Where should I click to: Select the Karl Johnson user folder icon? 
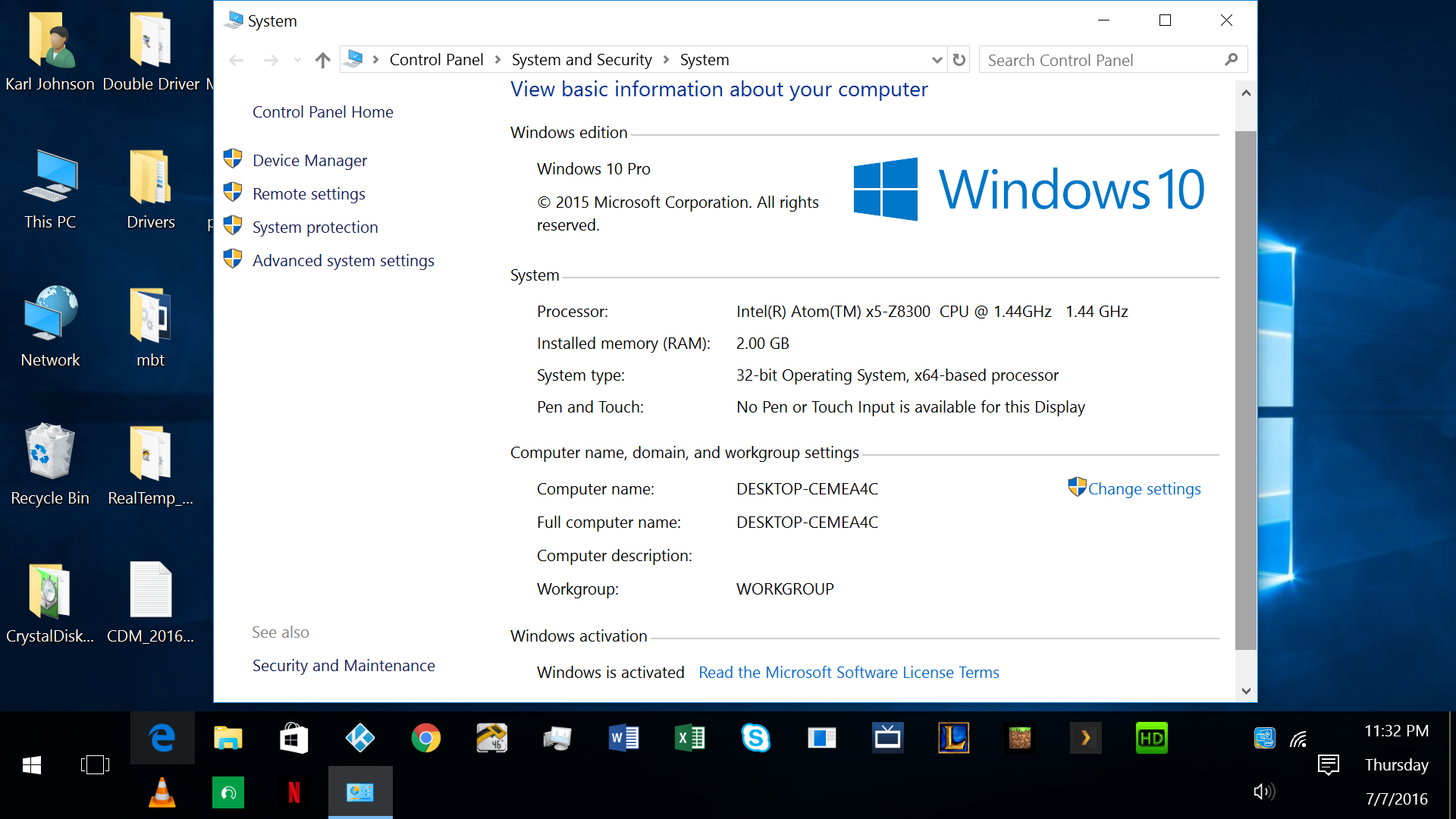coord(50,51)
